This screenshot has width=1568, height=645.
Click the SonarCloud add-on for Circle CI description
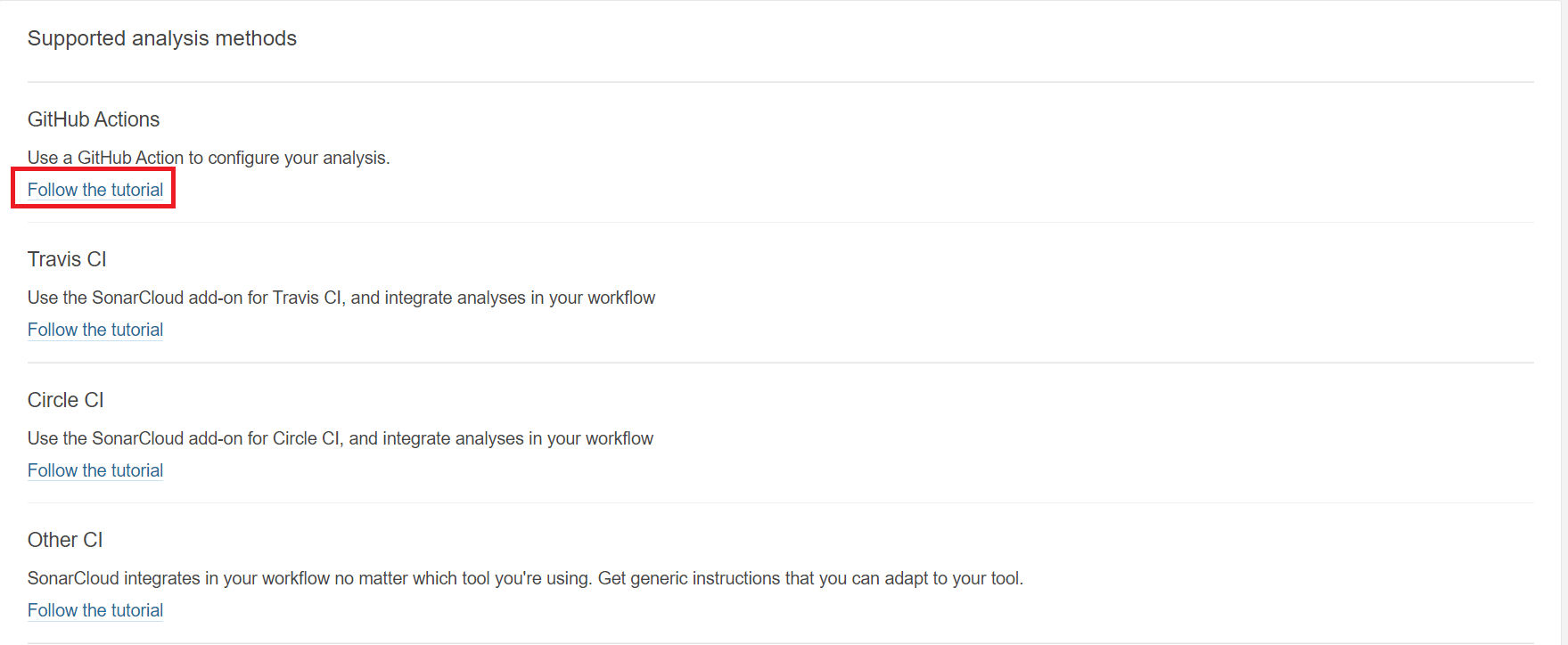coord(341,438)
